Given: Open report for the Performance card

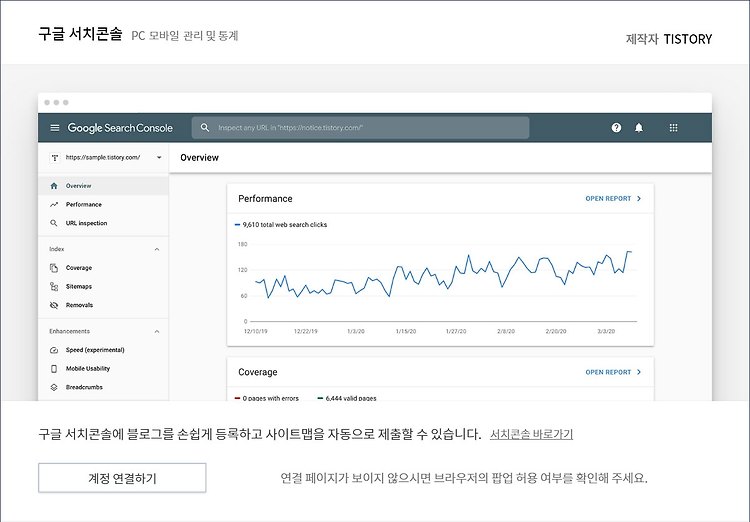Looking at the screenshot, I should click(x=613, y=199).
